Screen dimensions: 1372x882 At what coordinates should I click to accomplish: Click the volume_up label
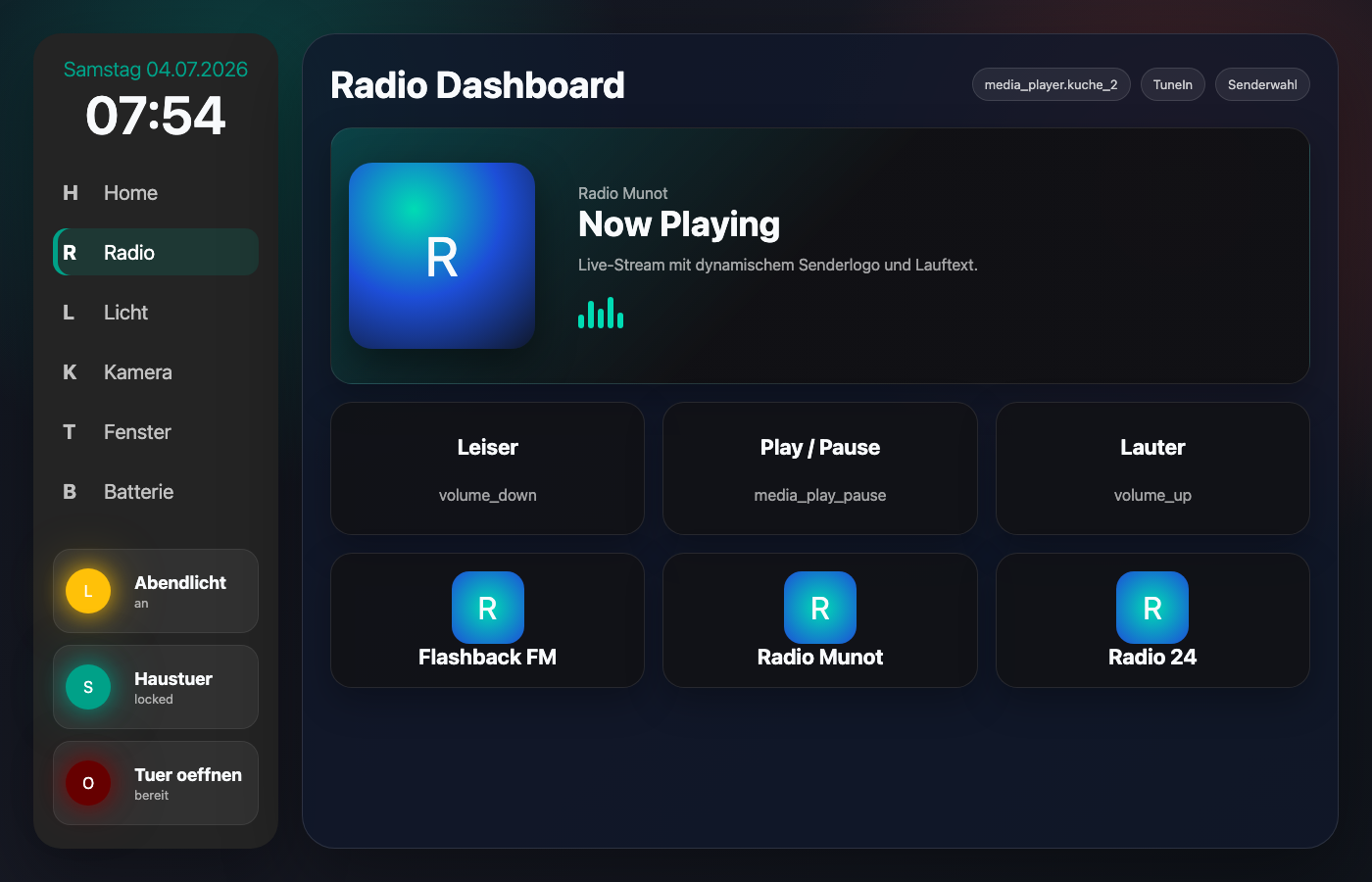click(x=1152, y=495)
